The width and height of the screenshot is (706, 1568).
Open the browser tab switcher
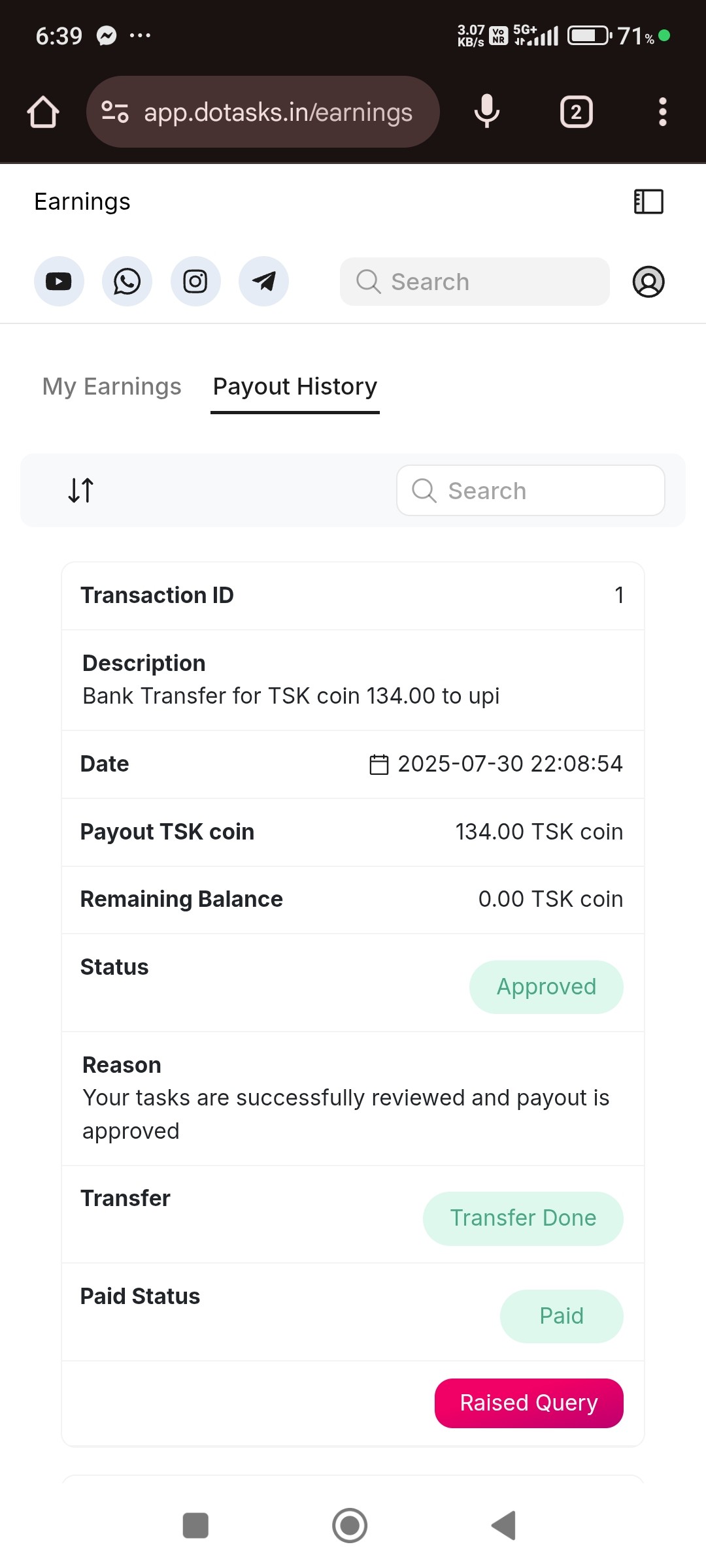click(576, 112)
